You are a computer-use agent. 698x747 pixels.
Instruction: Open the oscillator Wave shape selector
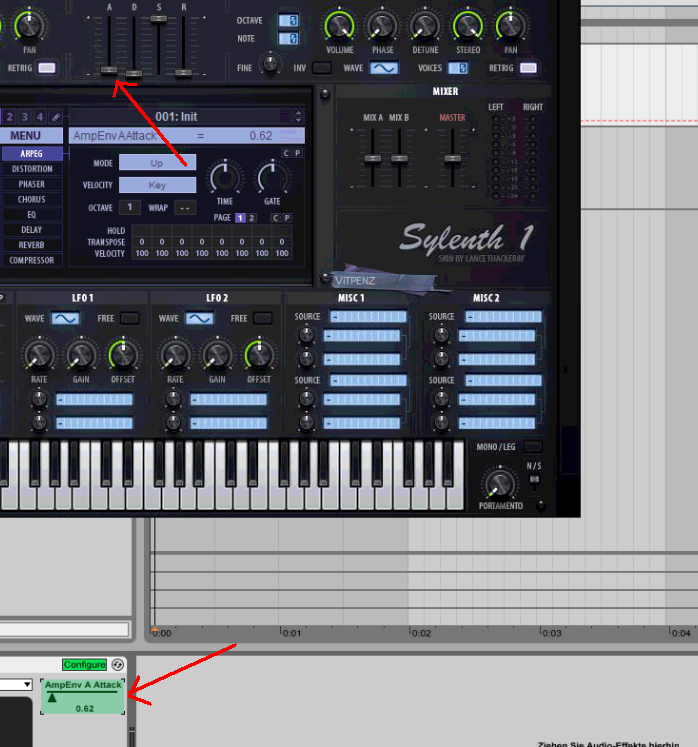point(384,68)
